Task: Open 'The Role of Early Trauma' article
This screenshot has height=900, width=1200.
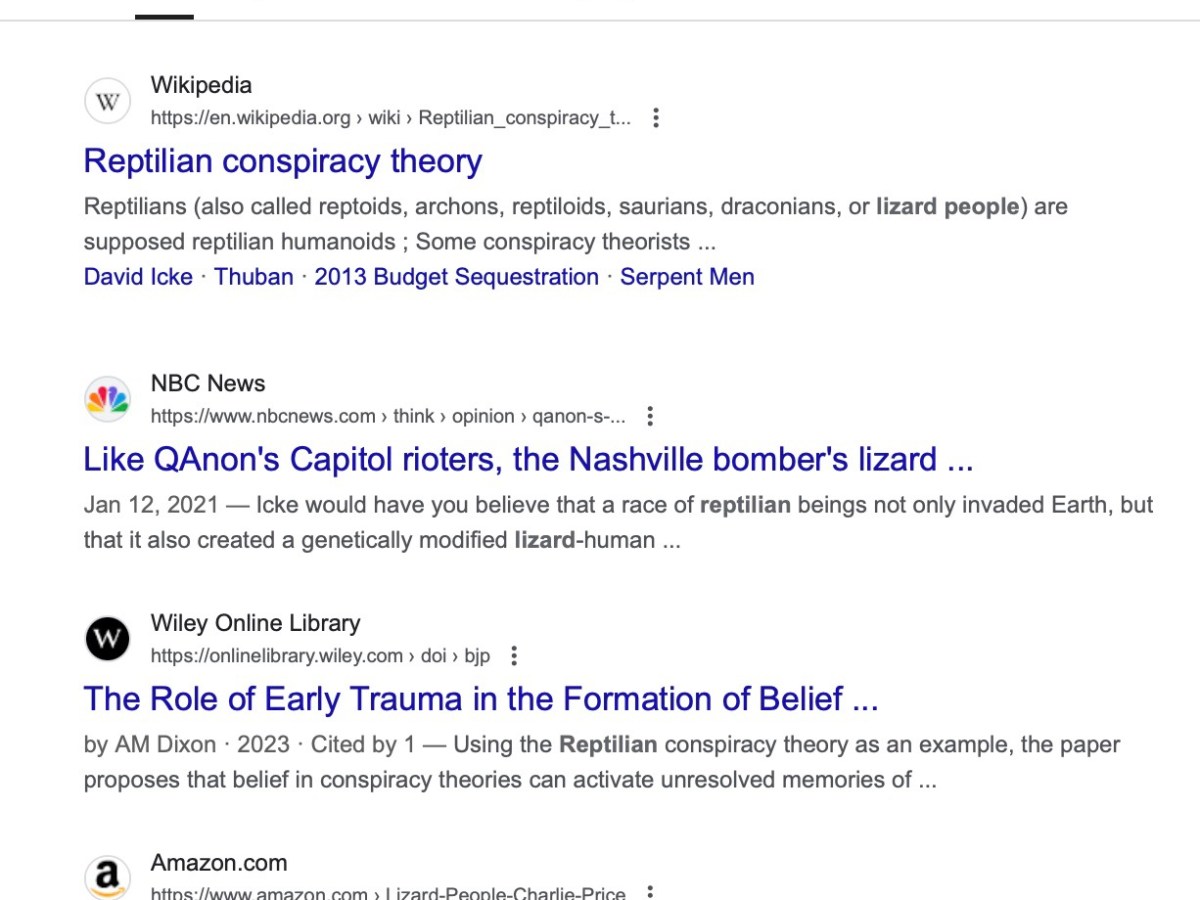Action: [x=480, y=699]
